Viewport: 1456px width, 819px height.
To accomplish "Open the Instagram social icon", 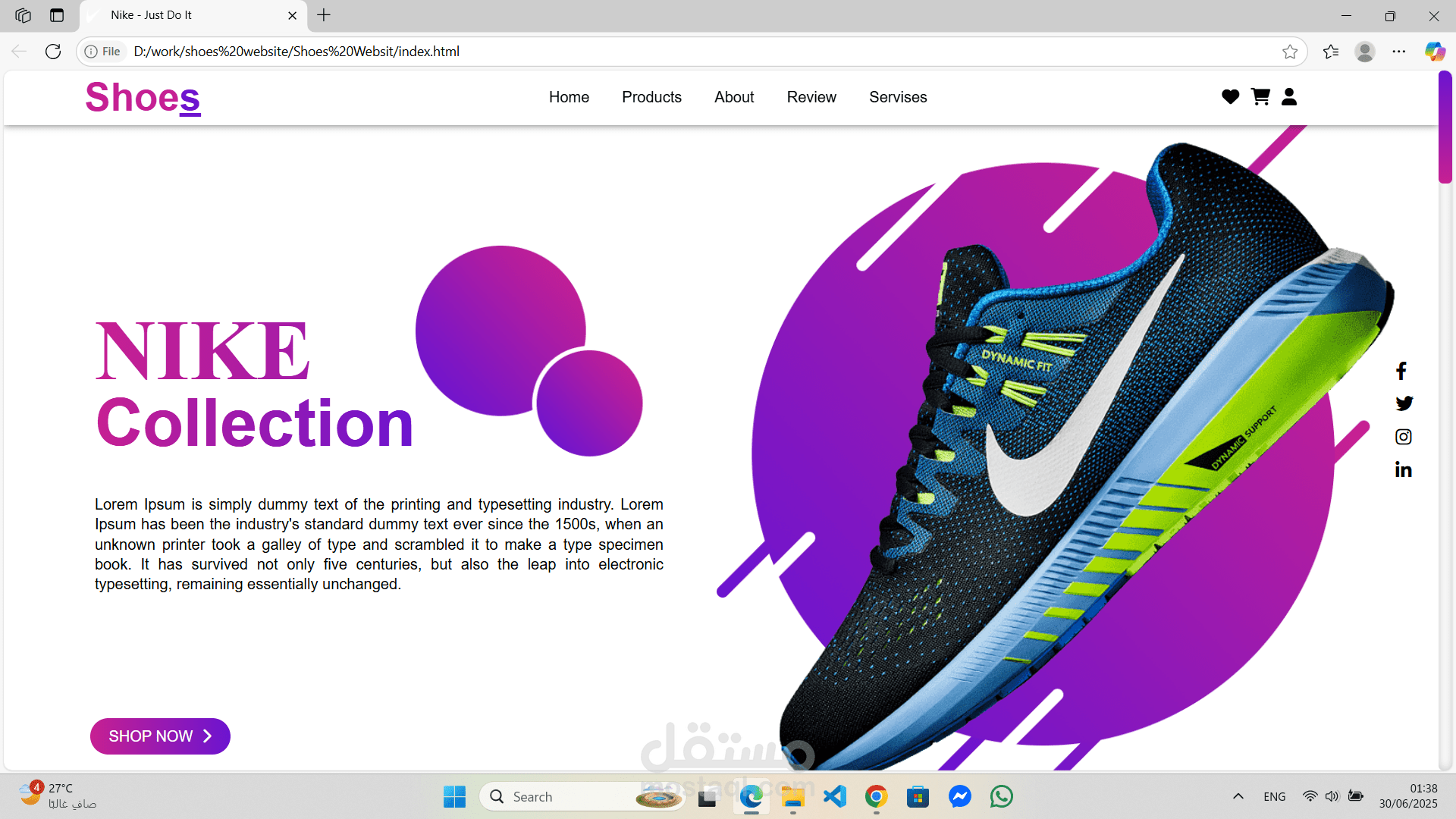I will click(x=1404, y=437).
